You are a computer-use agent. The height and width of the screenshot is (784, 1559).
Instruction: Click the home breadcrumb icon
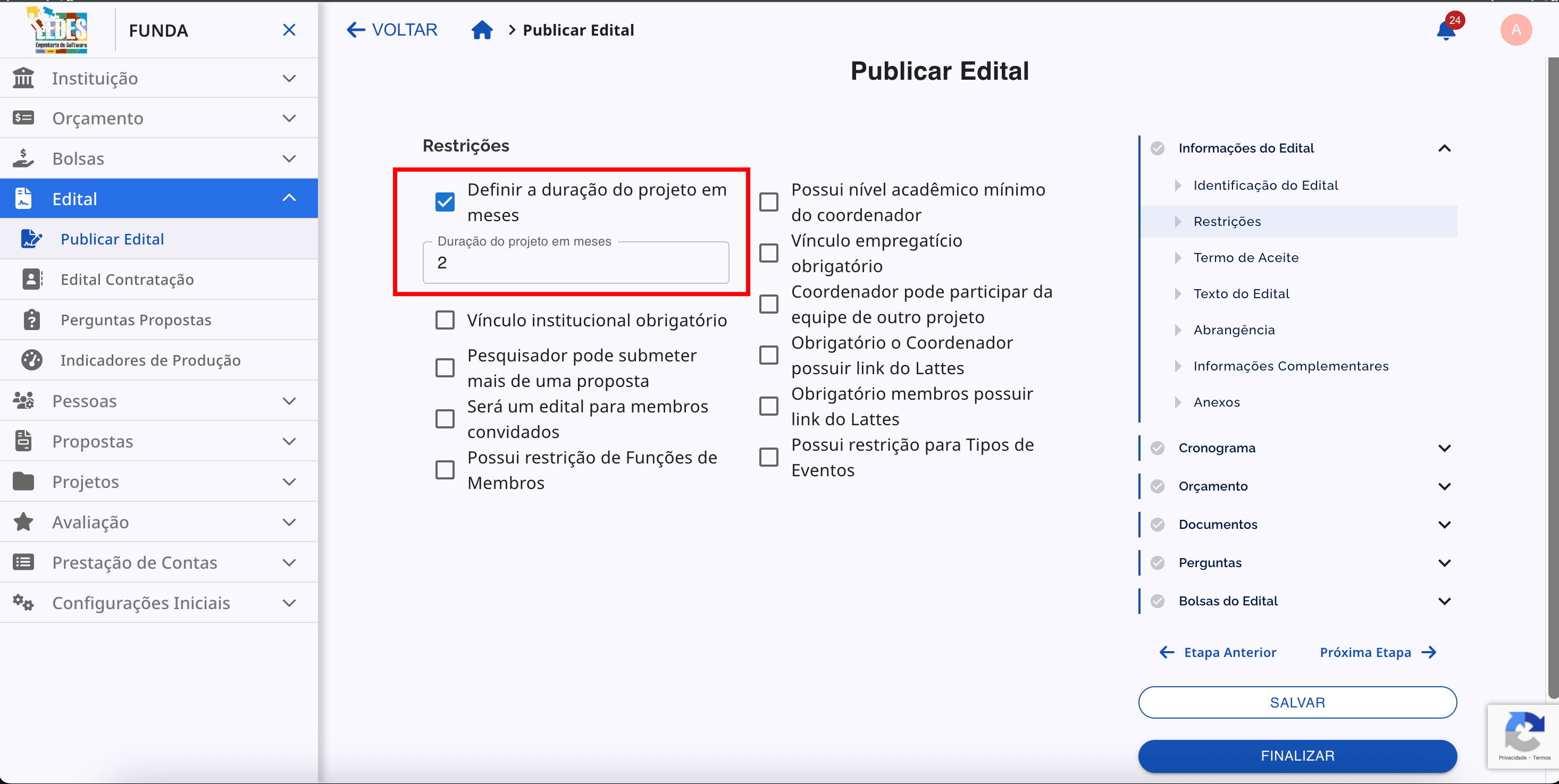482,30
